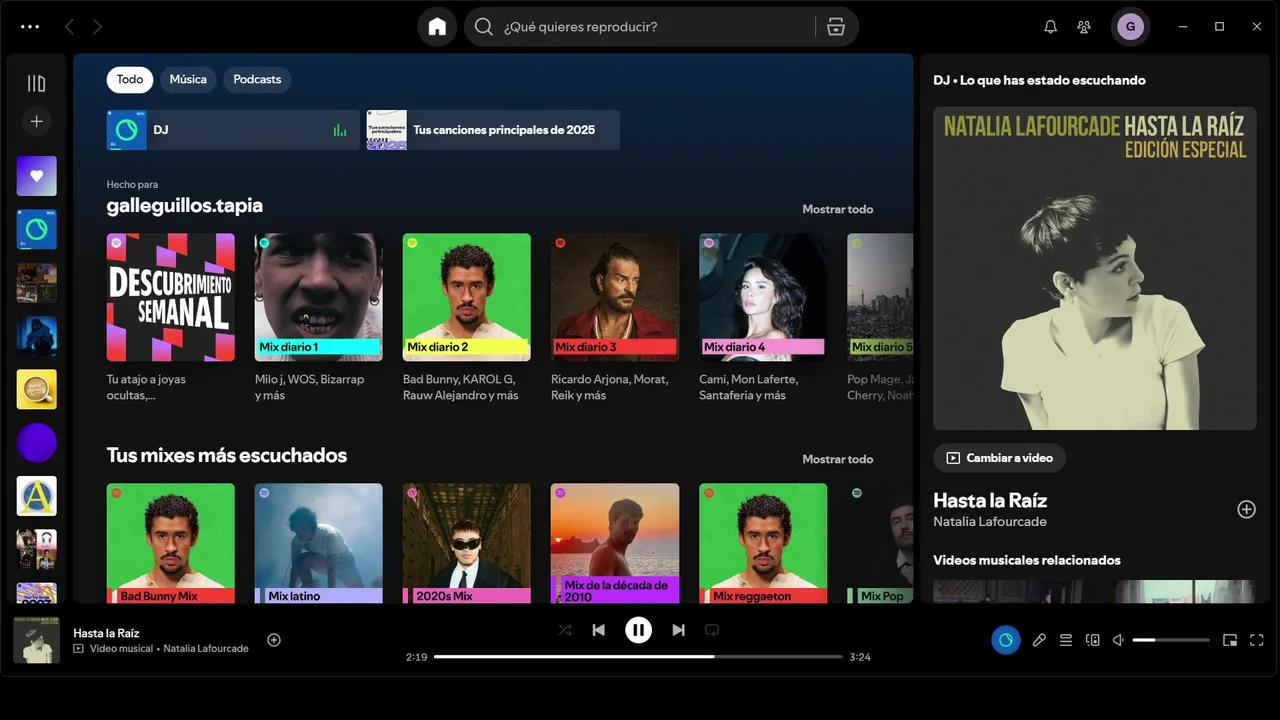This screenshot has height=720, width=1280.
Task: Enter full screen mode
Action: point(1257,640)
